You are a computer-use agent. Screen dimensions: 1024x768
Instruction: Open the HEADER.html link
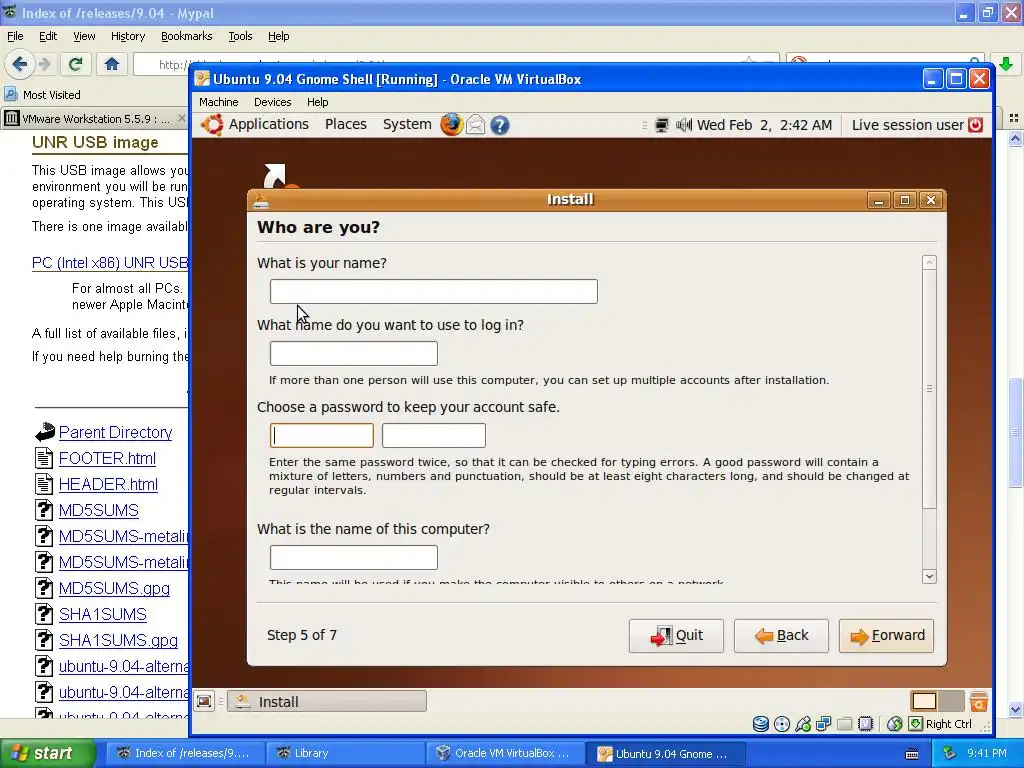click(108, 485)
